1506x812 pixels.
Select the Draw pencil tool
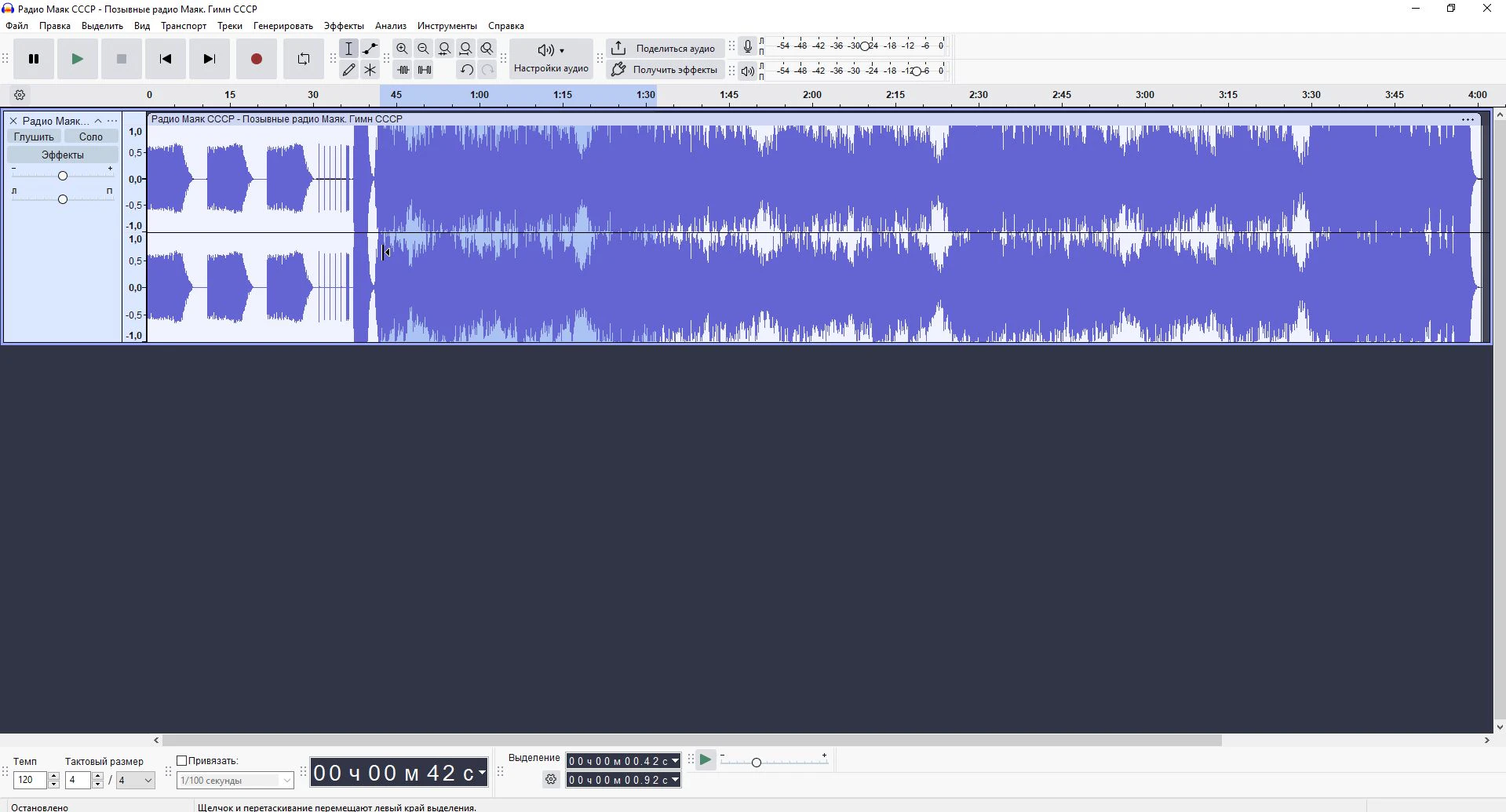tap(349, 70)
